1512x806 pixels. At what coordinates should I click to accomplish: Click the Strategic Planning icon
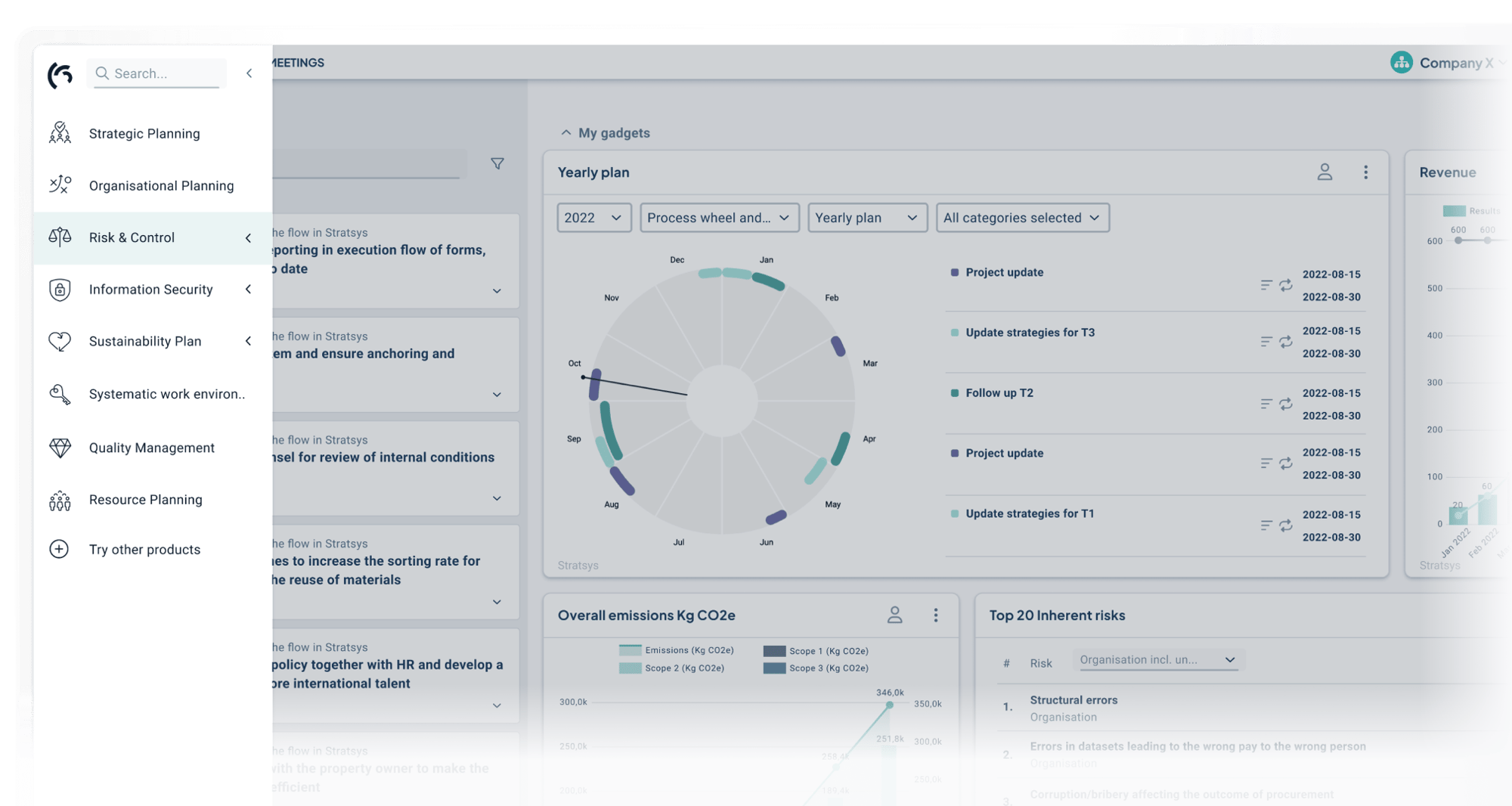[60, 133]
